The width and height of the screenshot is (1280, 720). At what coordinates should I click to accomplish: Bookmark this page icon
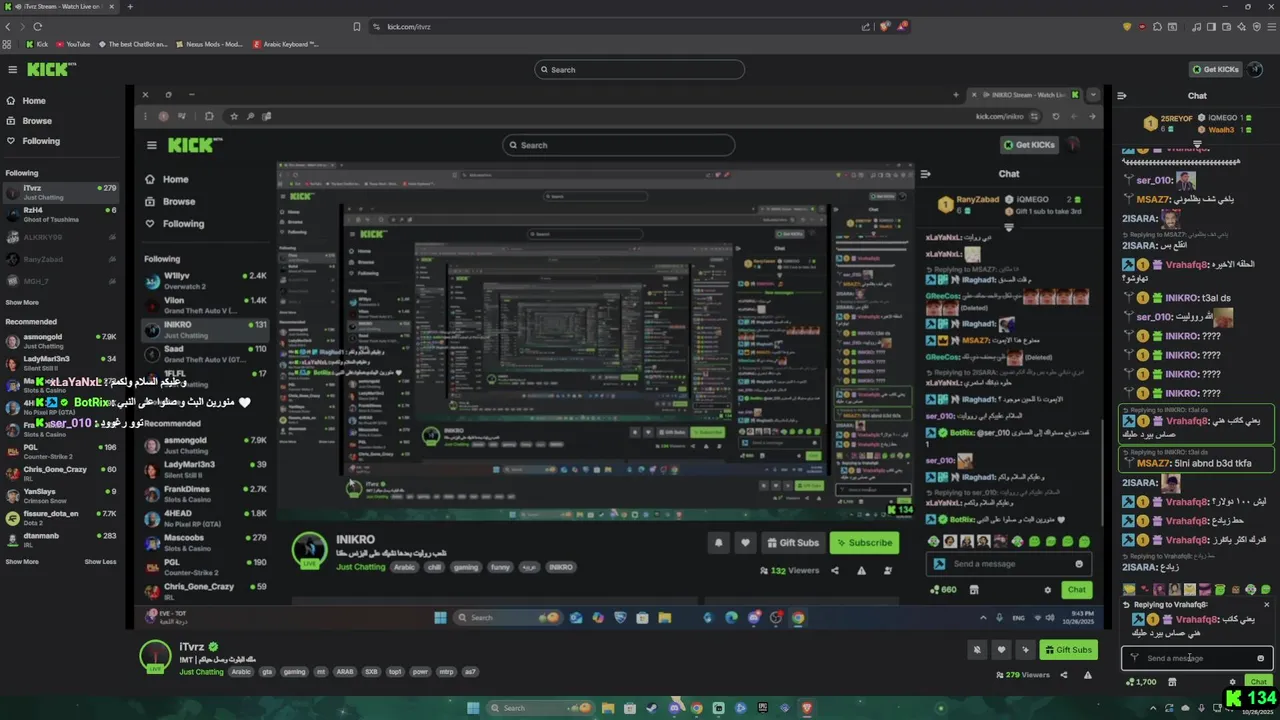click(357, 27)
